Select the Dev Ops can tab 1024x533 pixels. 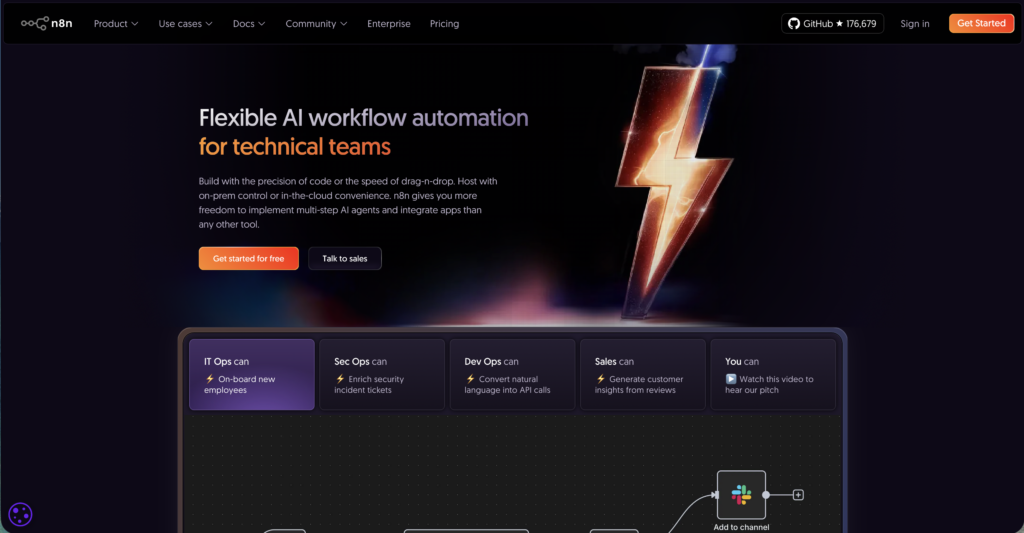(x=512, y=374)
